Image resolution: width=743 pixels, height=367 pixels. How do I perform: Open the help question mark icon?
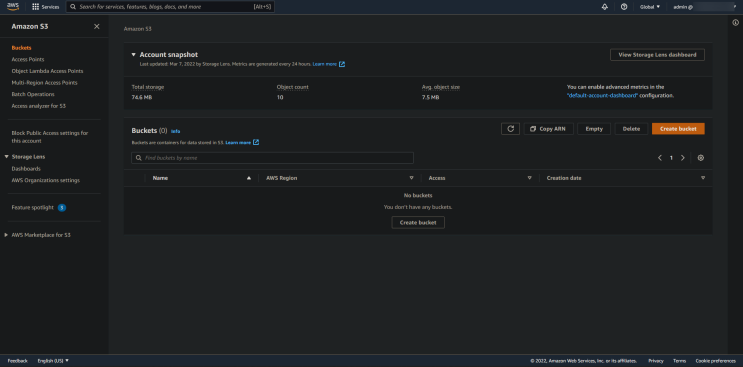pos(624,7)
